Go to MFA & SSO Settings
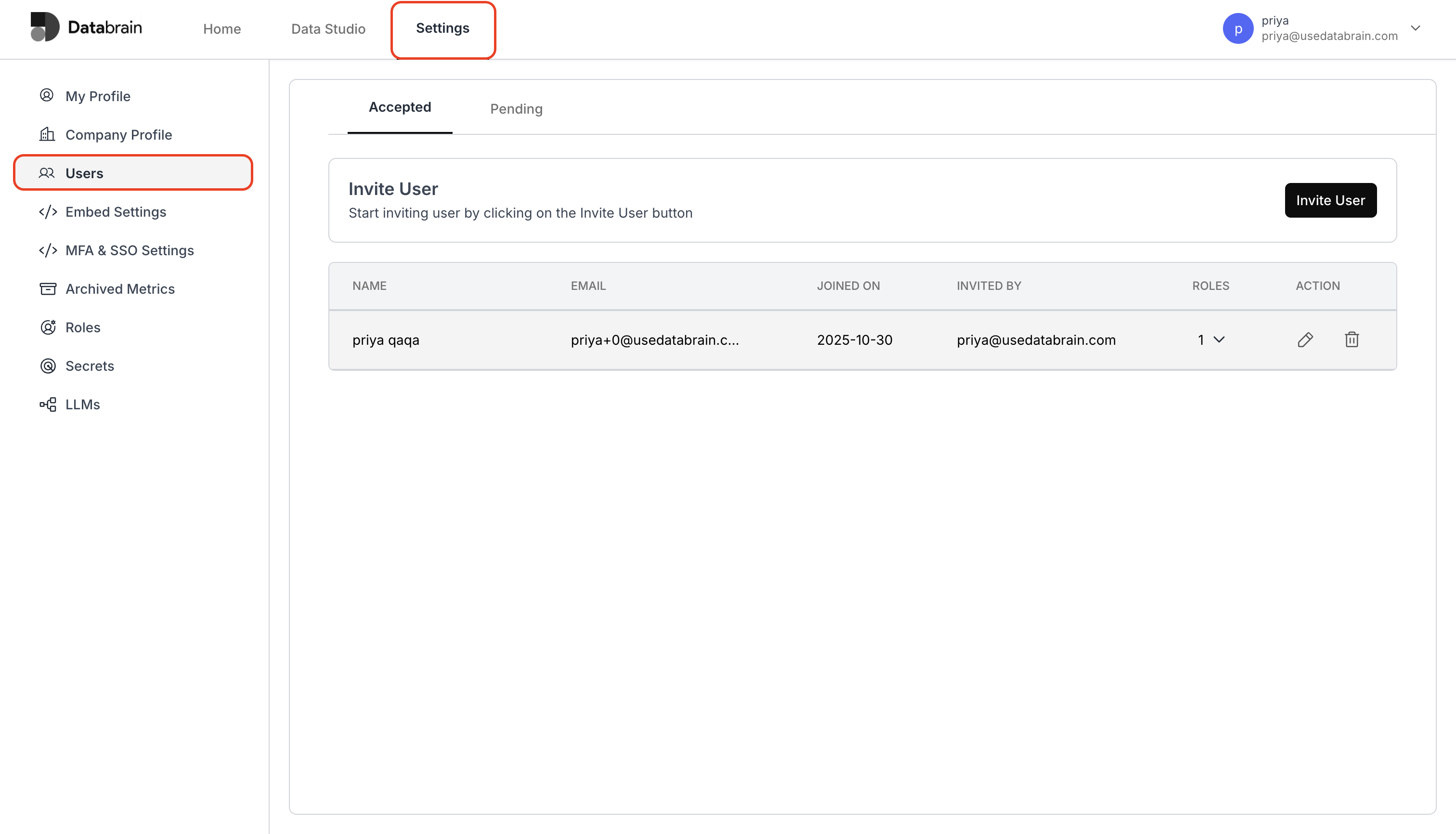 129,250
